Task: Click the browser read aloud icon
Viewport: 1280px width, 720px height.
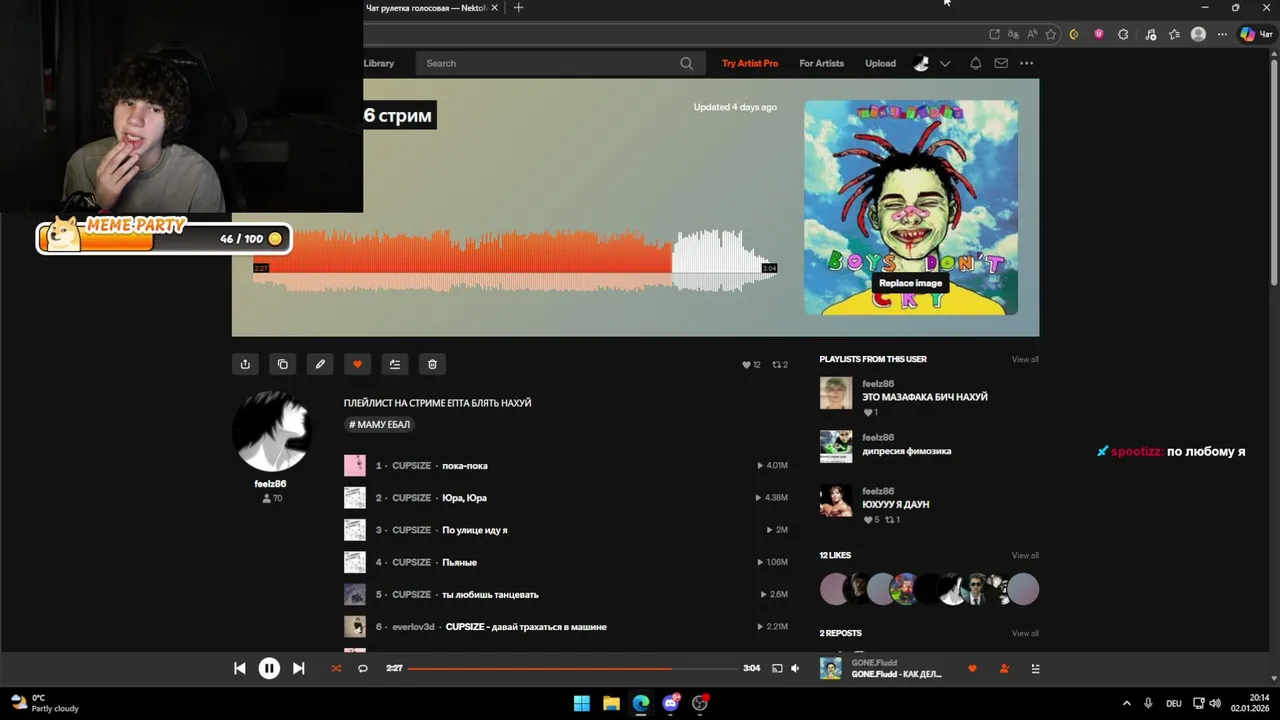Action: pos(1032,34)
